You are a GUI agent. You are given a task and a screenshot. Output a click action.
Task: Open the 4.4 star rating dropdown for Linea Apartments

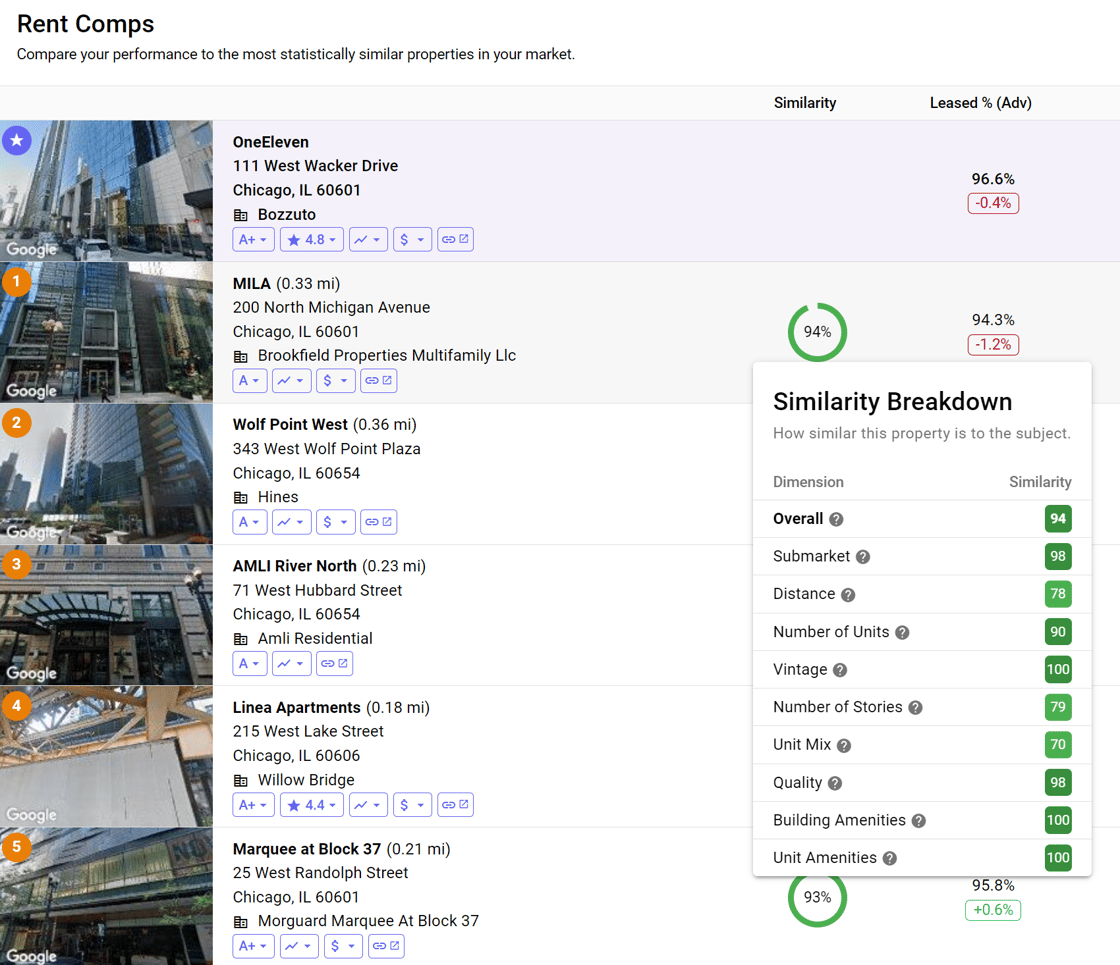pos(311,805)
